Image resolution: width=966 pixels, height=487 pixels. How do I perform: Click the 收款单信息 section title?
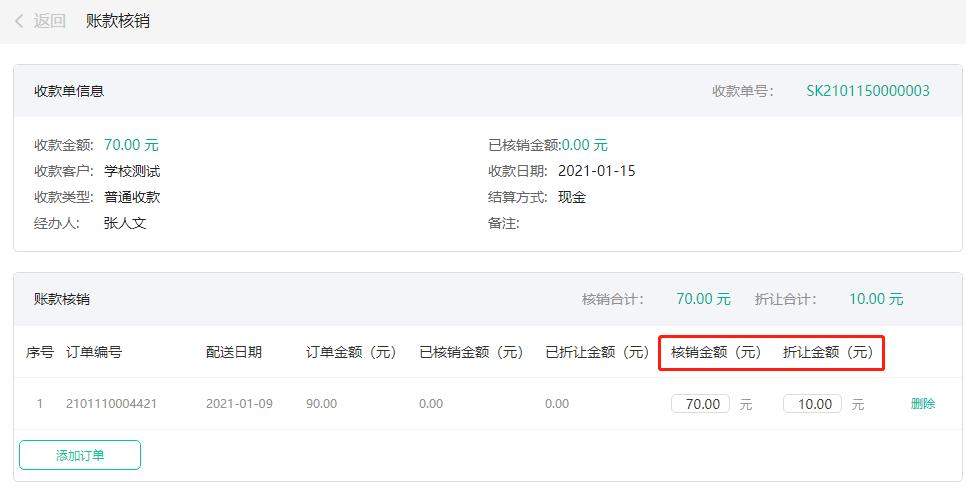(x=69, y=91)
